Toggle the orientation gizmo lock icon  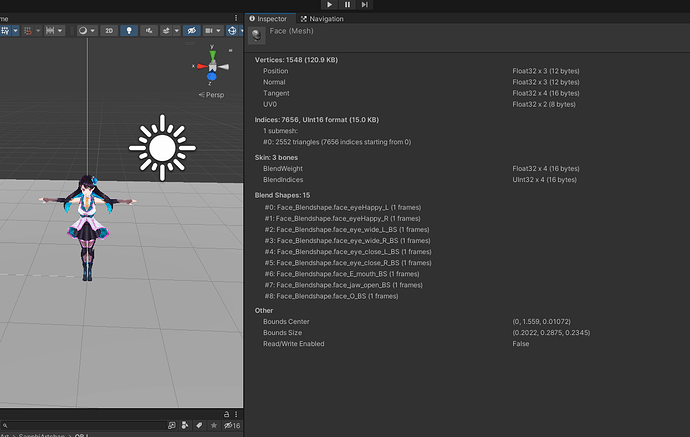[230, 50]
